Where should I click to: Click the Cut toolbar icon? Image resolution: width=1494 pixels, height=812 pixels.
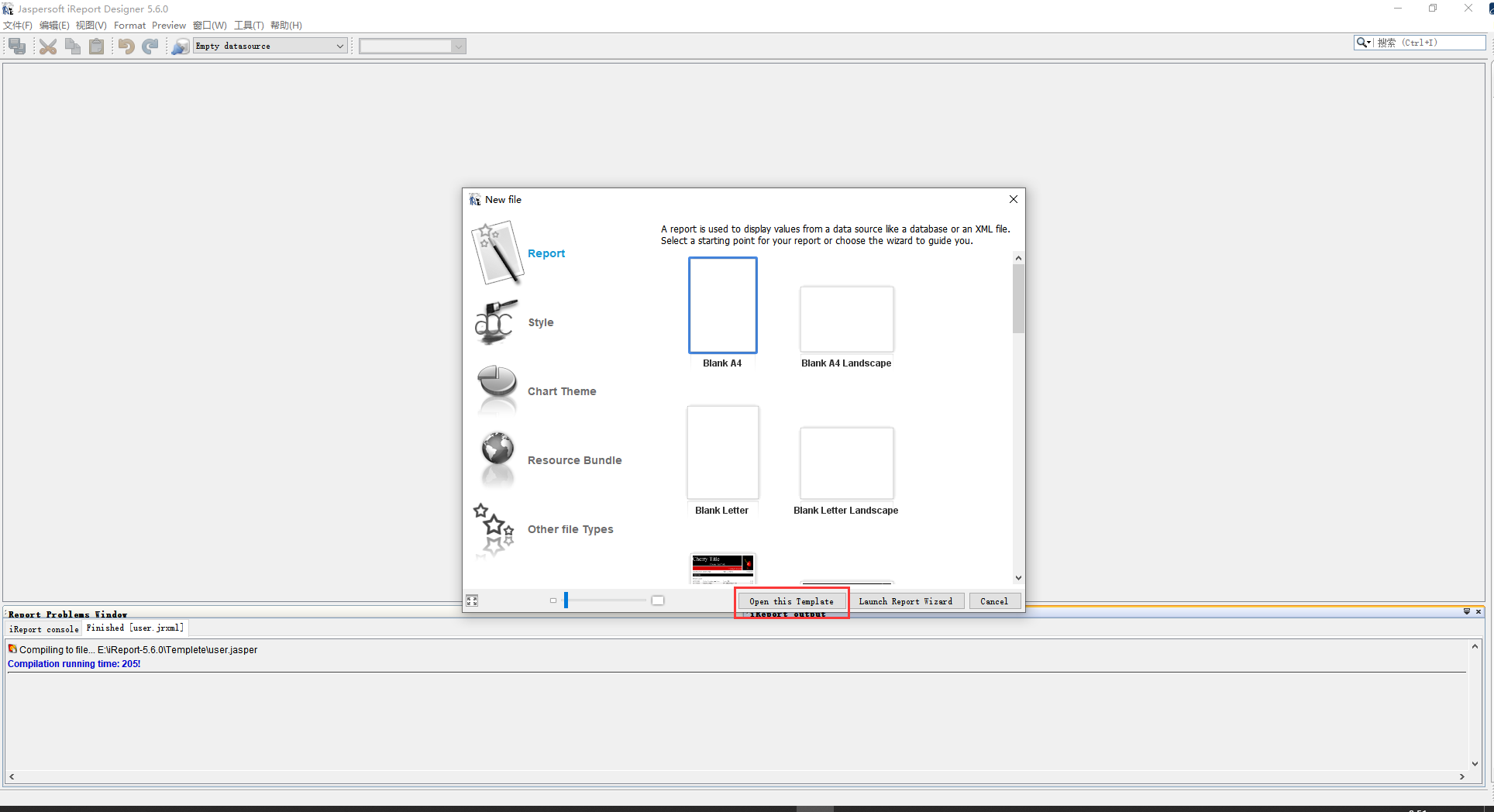[x=48, y=46]
